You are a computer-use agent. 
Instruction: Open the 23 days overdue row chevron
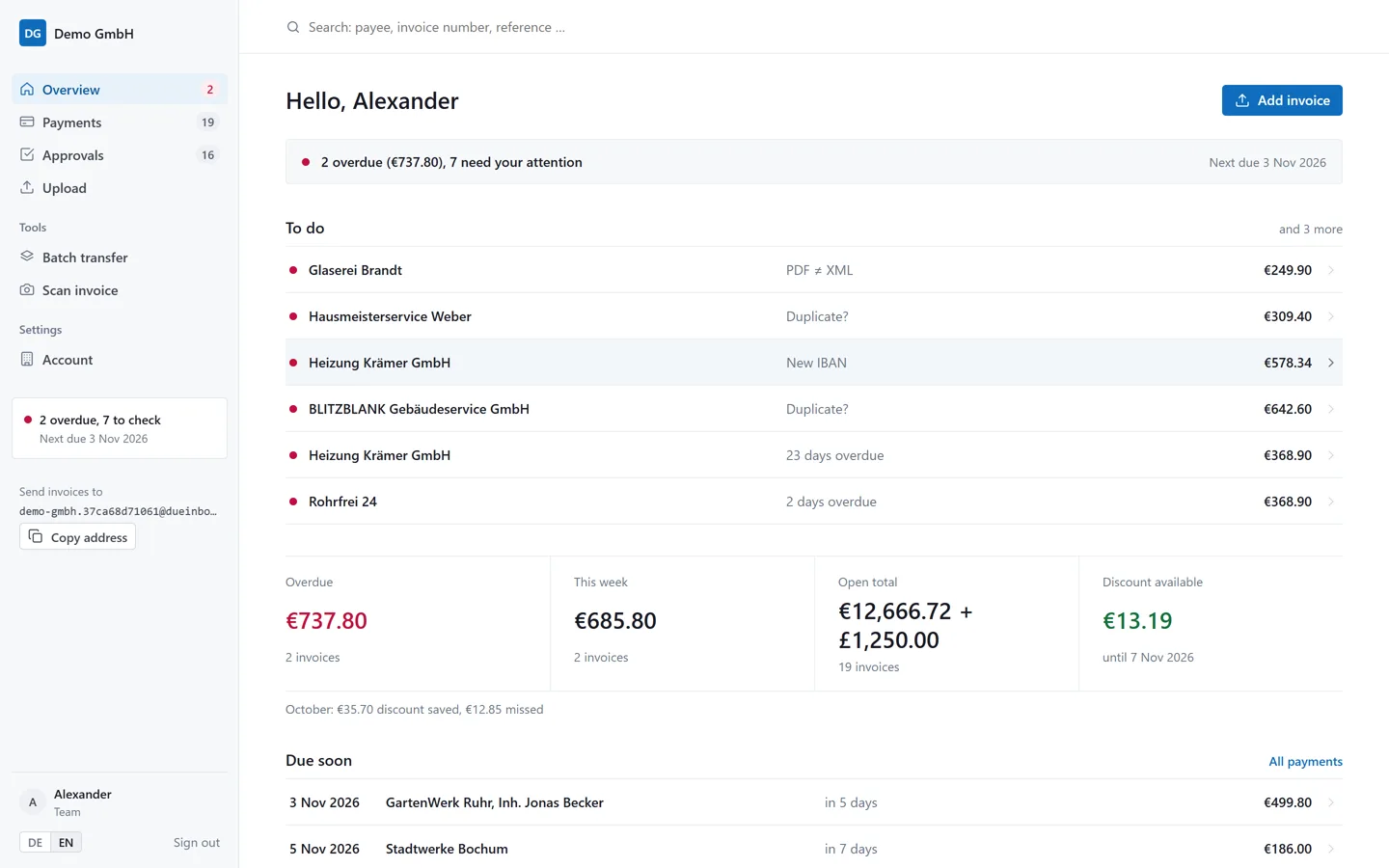[x=1331, y=455]
